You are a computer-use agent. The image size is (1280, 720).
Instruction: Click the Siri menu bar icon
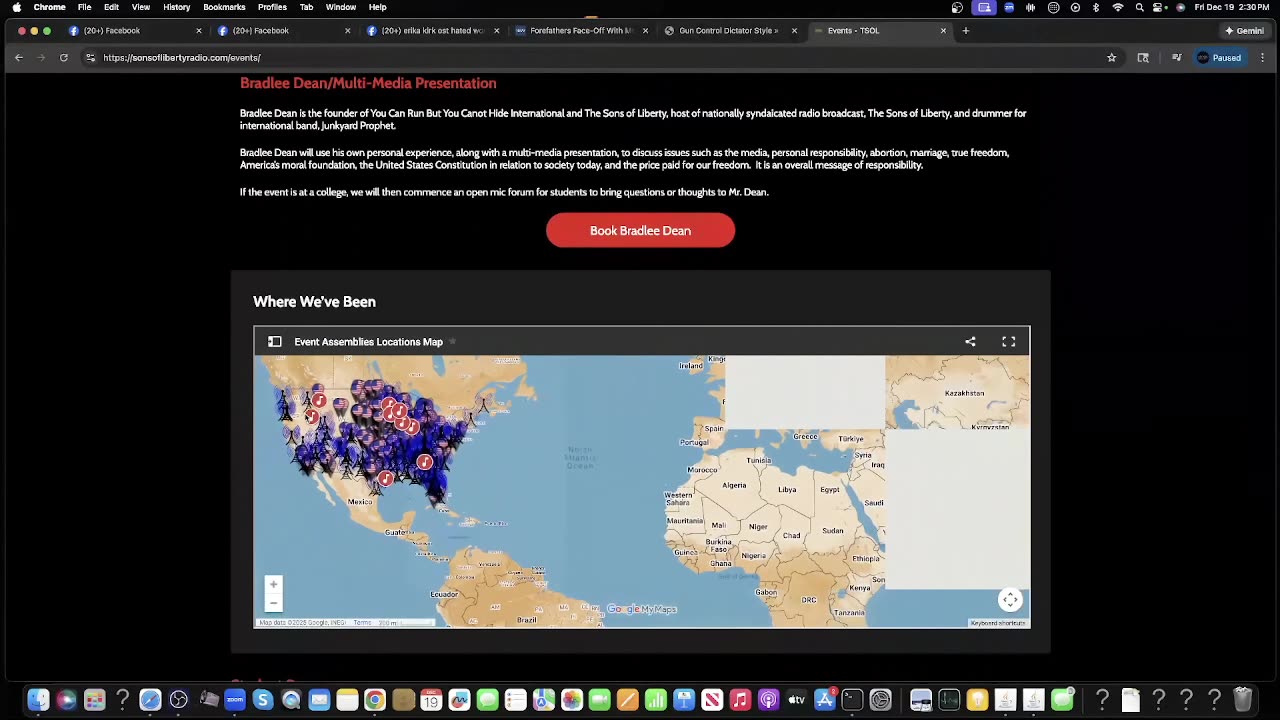tap(1181, 7)
